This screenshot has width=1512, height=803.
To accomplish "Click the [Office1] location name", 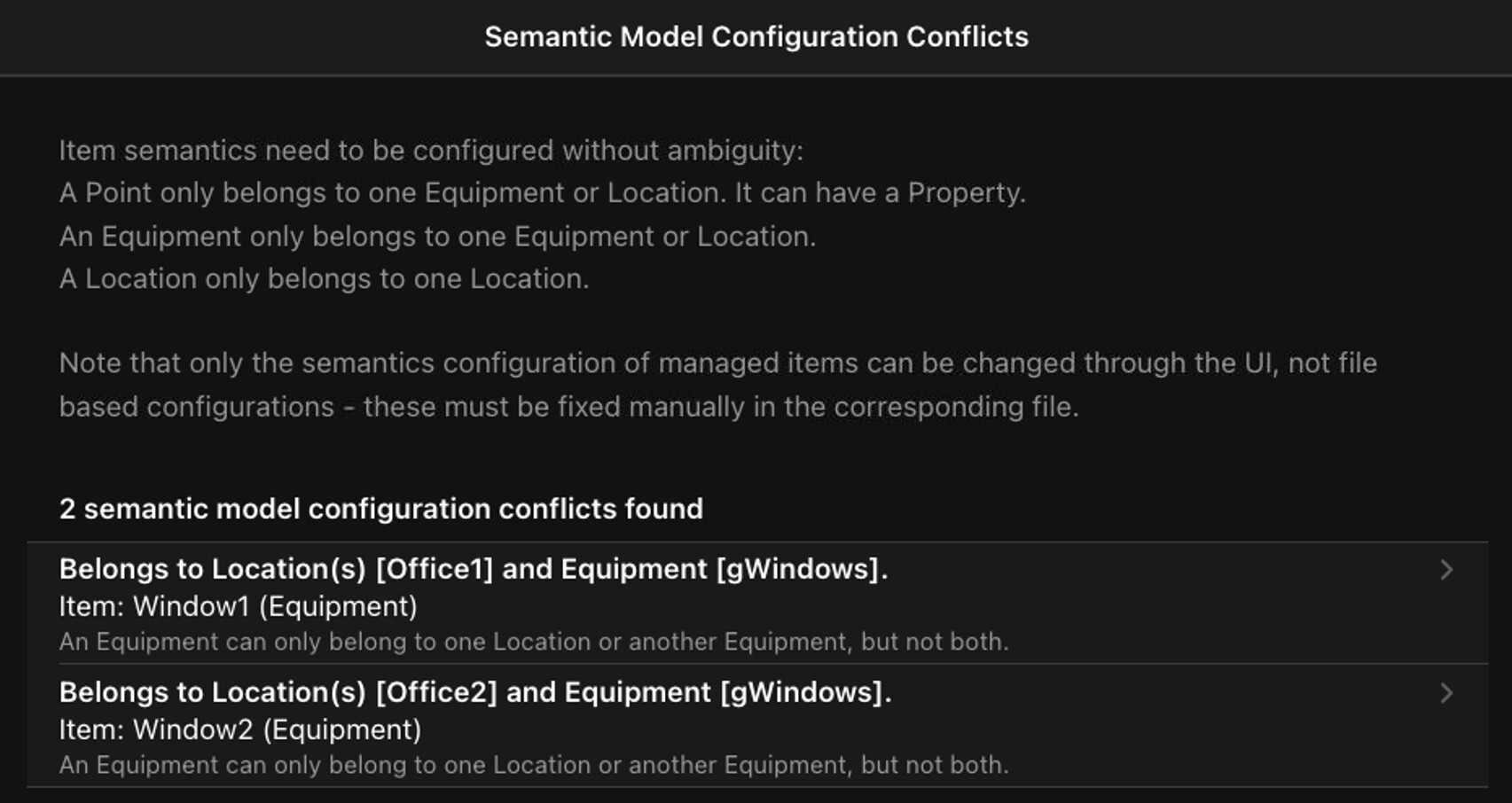I will 435,569.
